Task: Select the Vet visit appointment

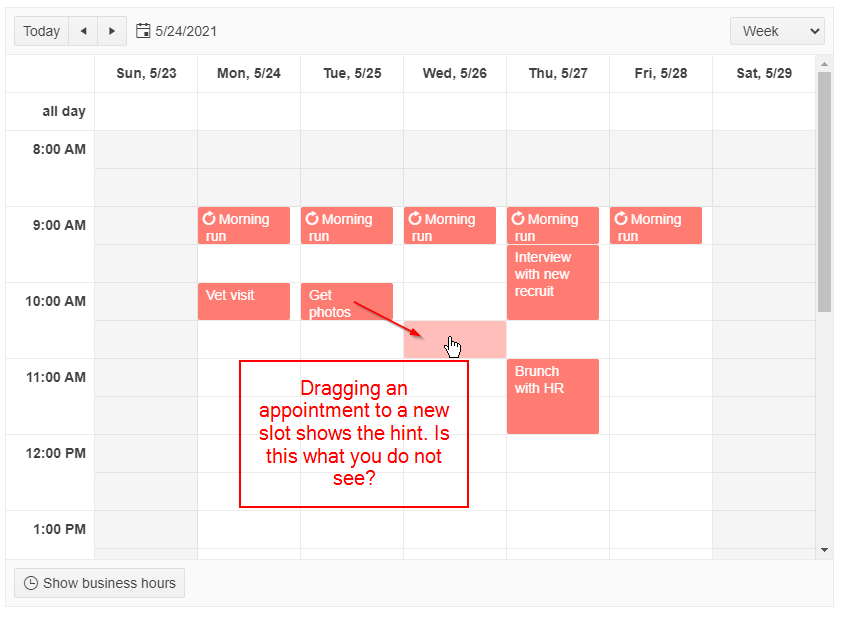Action: coord(243,301)
